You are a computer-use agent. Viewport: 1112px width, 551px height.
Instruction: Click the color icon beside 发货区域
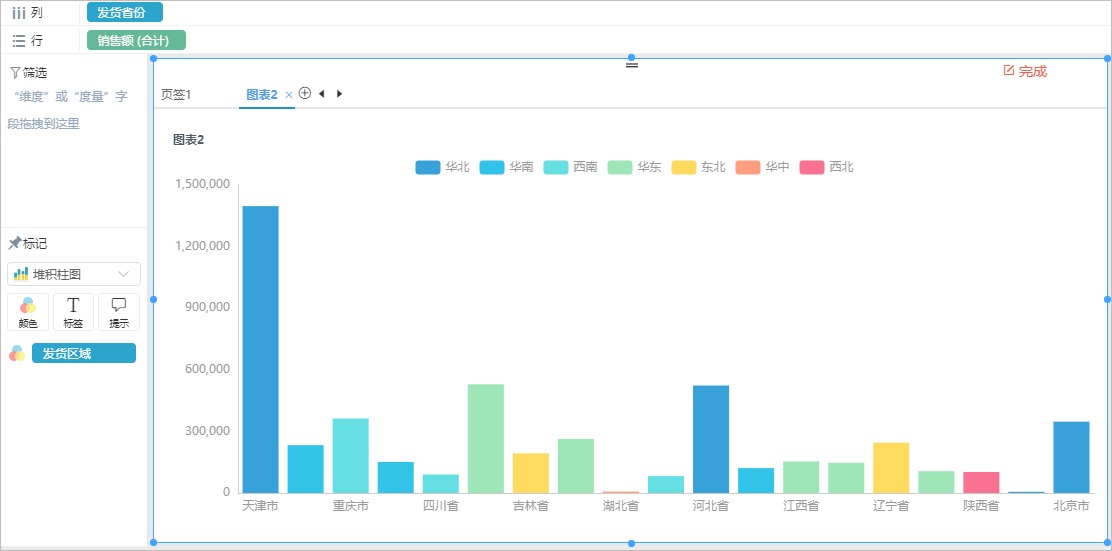click(17, 353)
